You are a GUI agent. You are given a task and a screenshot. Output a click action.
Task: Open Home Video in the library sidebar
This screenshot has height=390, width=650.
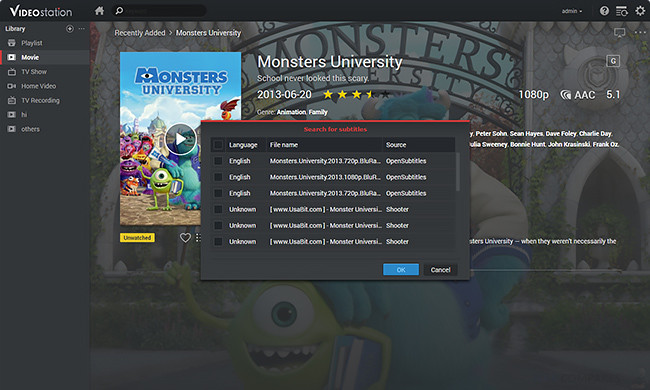pos(39,86)
